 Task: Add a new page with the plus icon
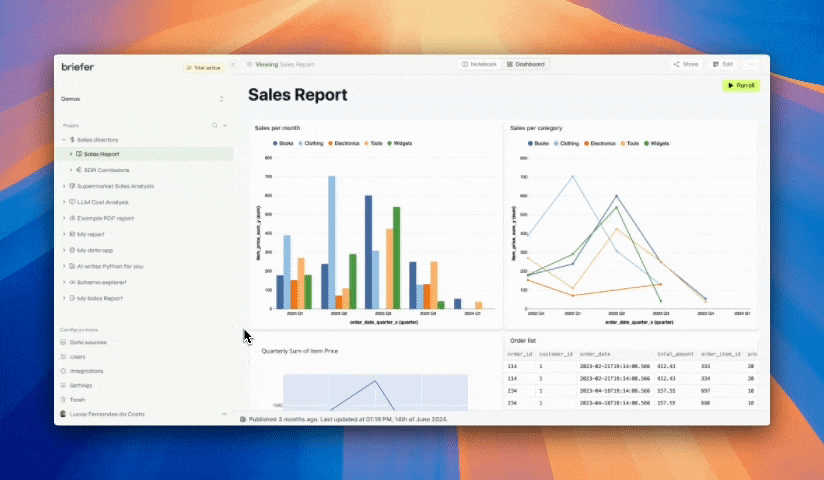pos(225,125)
